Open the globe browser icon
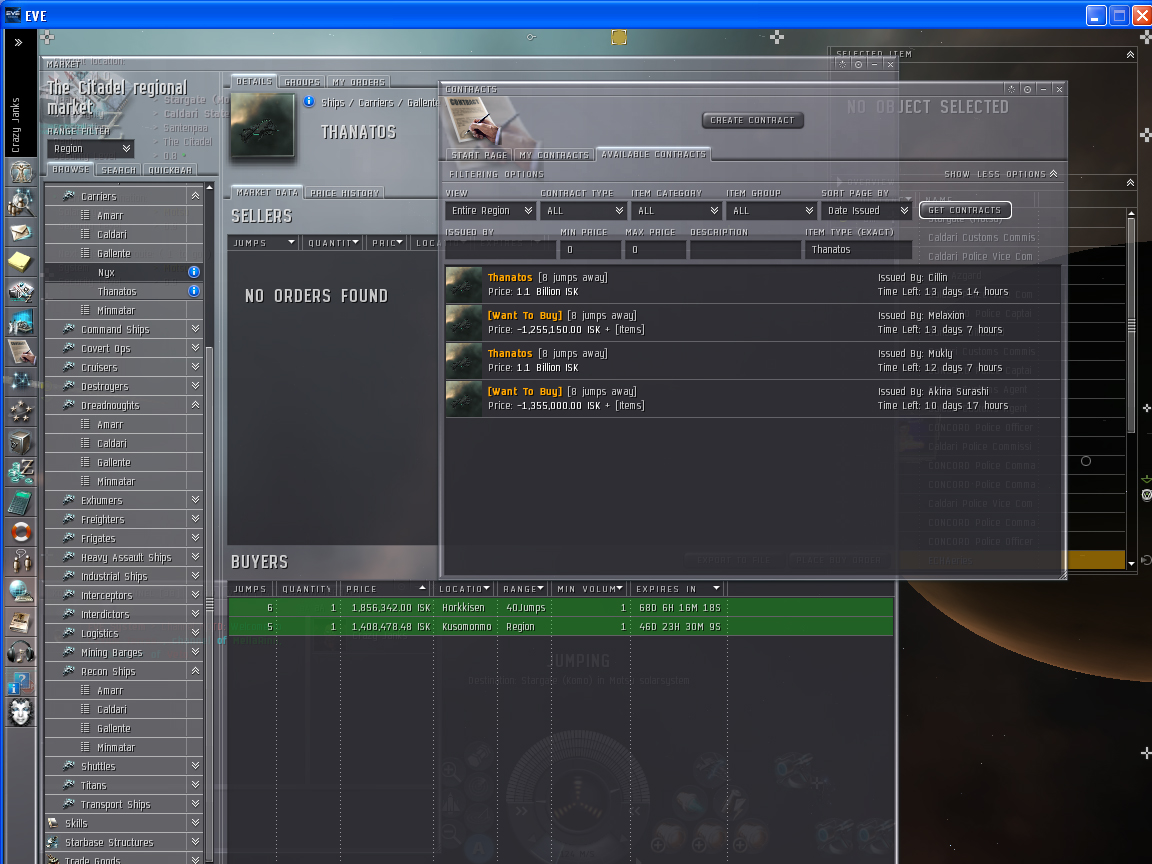This screenshot has width=1152, height=864. 21,591
